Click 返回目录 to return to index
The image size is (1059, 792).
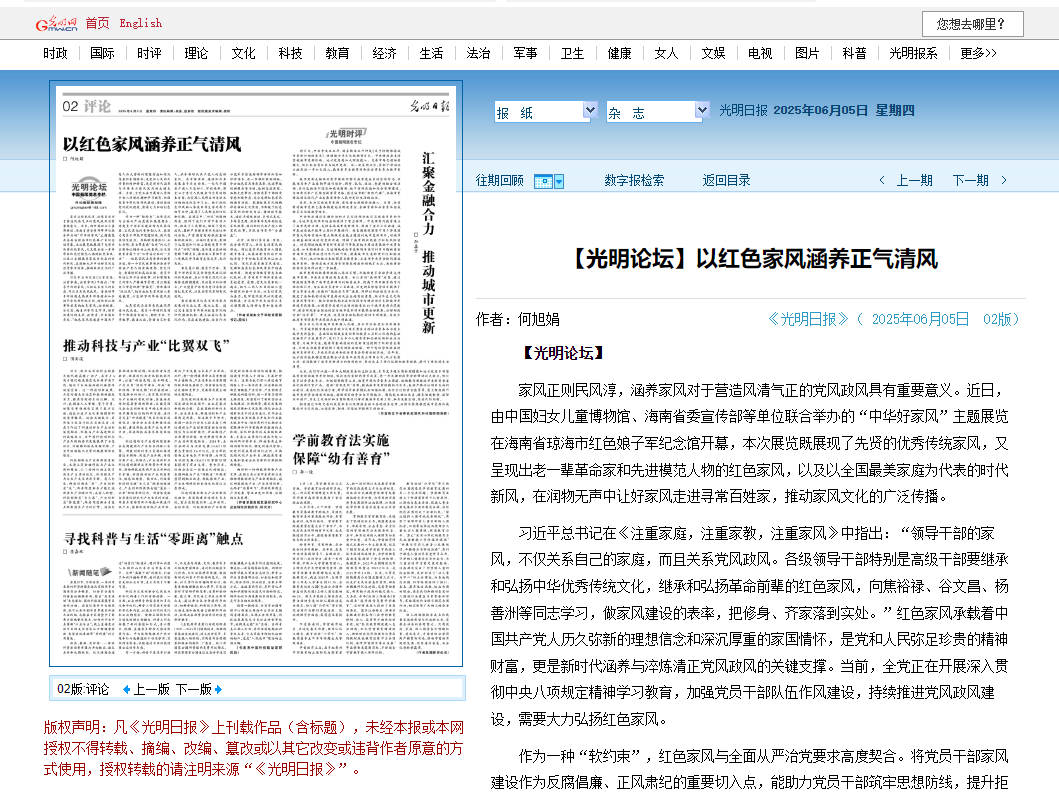[726, 181]
